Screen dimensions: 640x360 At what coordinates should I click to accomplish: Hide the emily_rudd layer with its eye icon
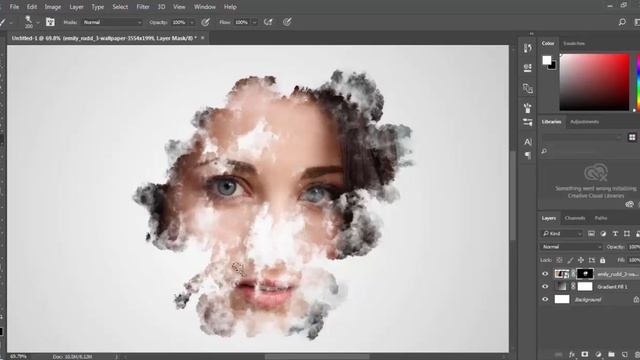545,274
